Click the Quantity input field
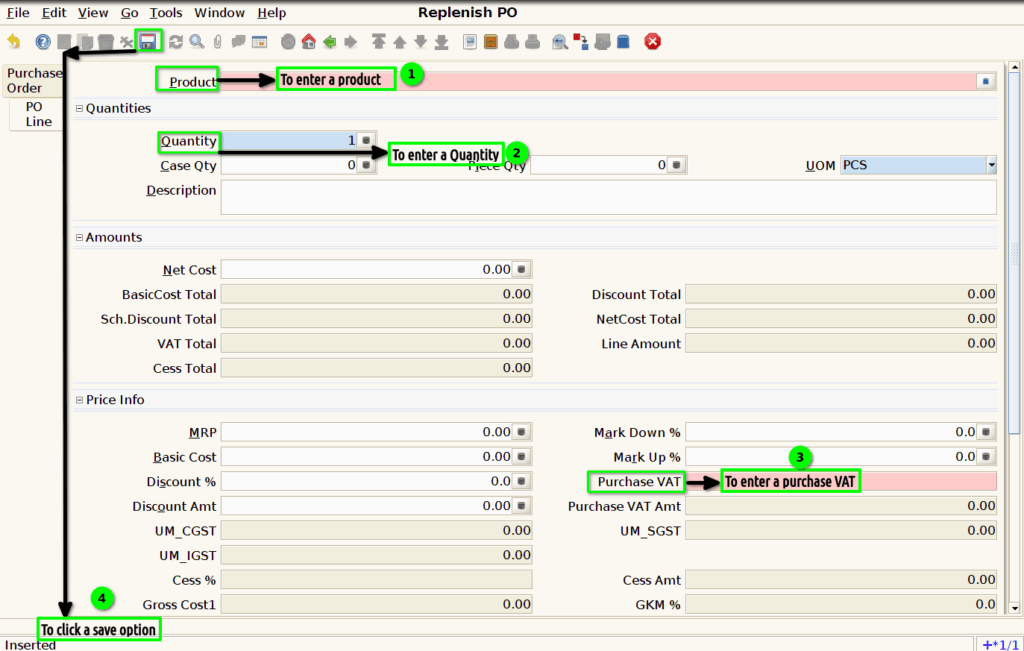 click(289, 140)
